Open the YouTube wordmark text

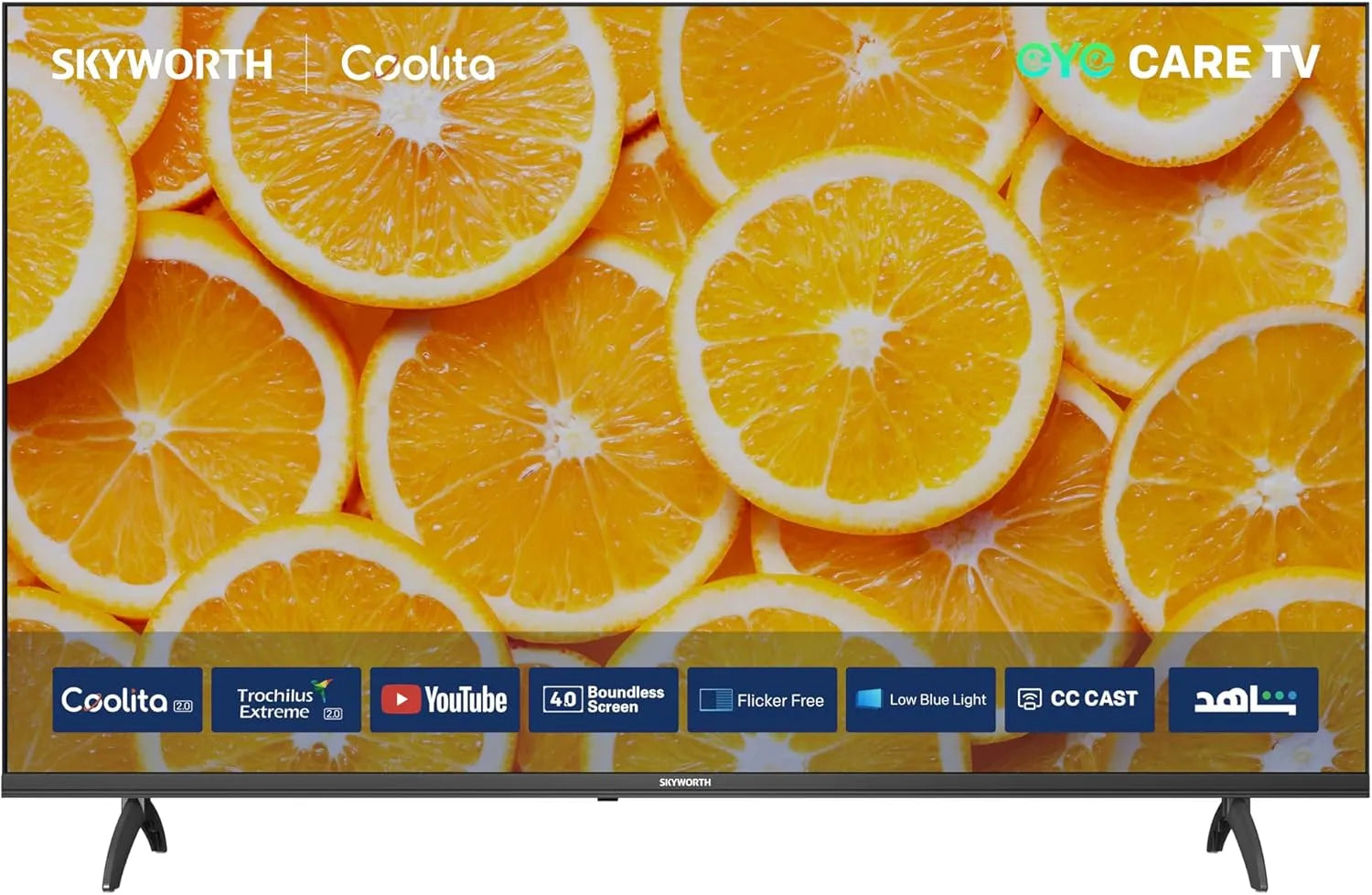(x=466, y=700)
